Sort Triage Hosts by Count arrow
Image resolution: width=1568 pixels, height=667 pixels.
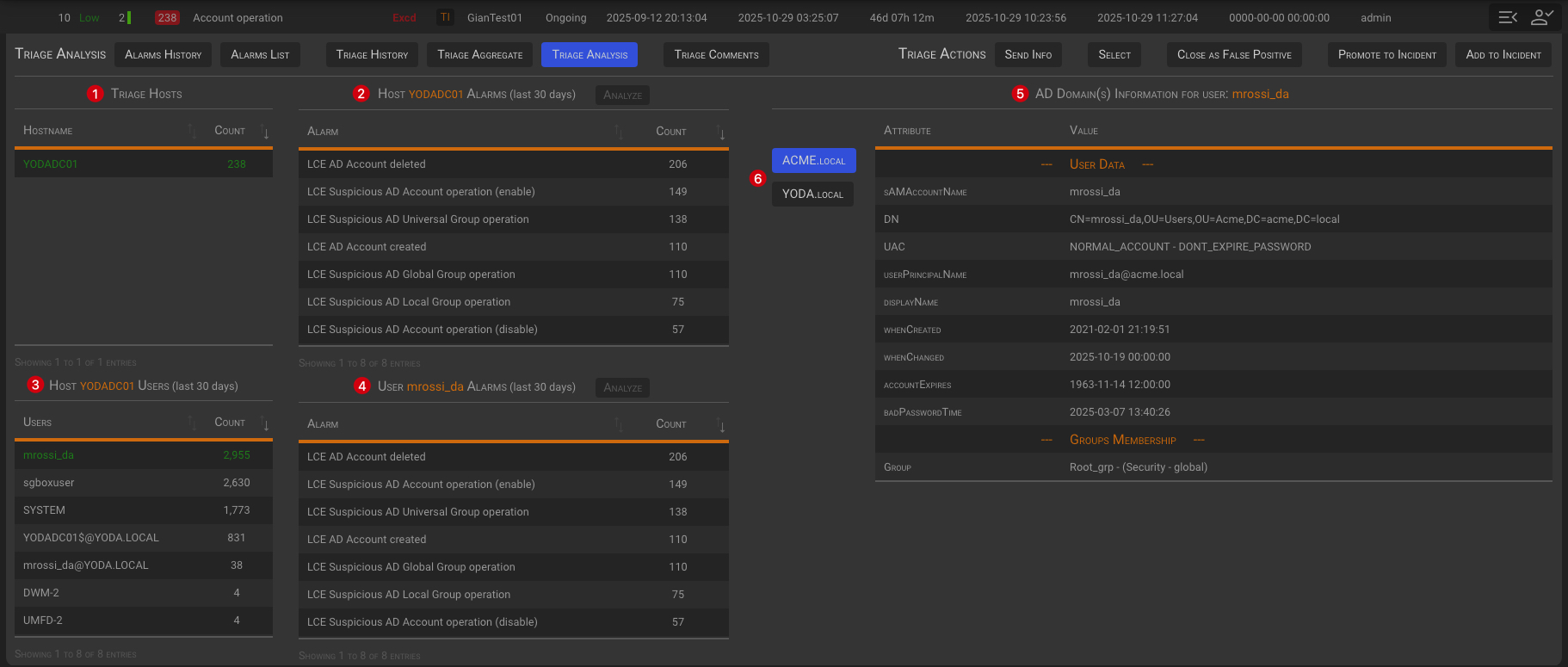pos(265,132)
